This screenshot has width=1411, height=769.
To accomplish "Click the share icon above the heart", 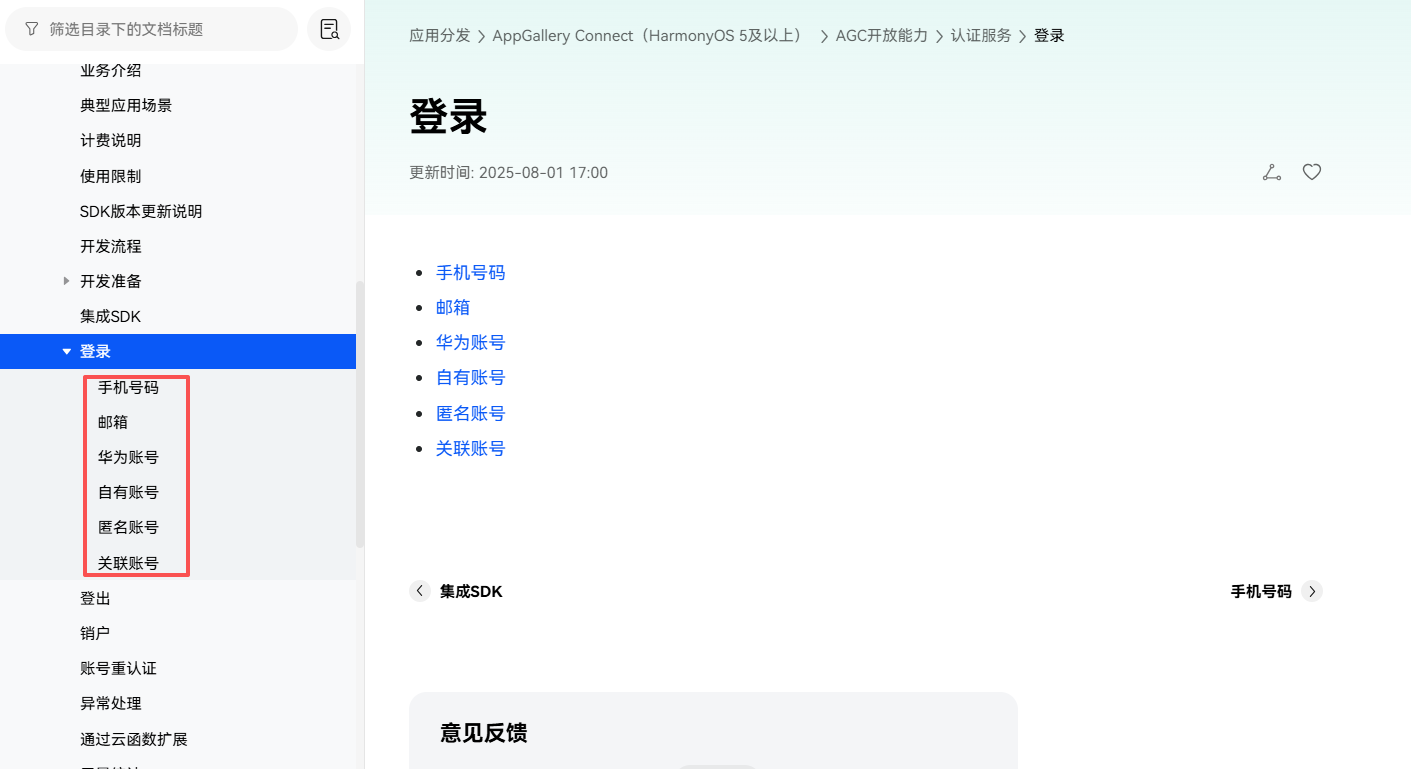I will tap(1271, 171).
